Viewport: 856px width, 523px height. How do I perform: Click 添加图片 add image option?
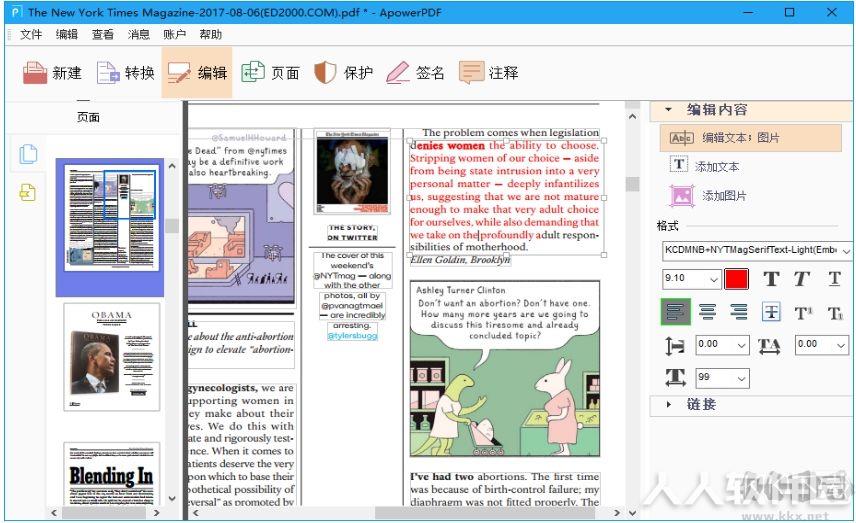click(x=708, y=195)
